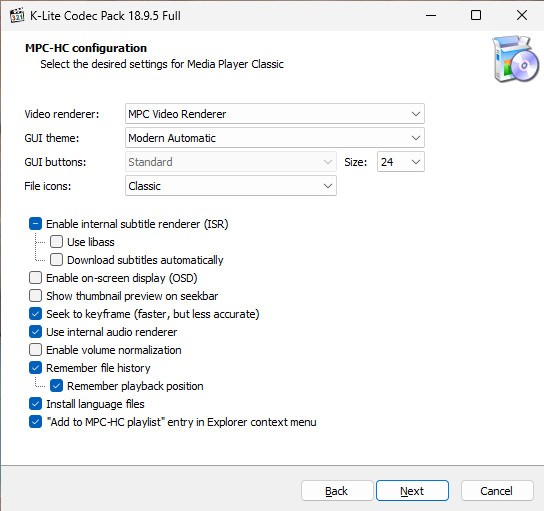Viewport: 544px width, 511px height.
Task: Enable the Use libass option
Action: (56, 242)
